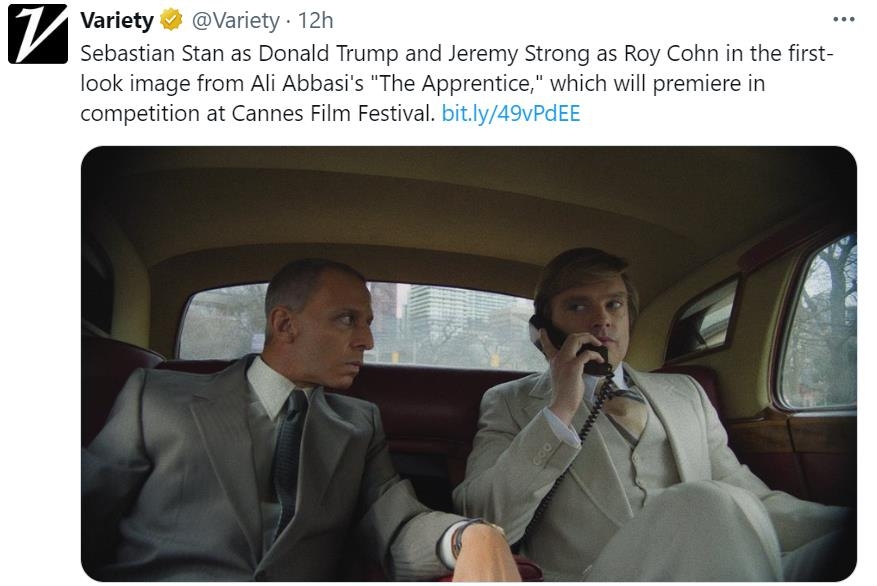The width and height of the screenshot is (877, 586).
Task: Click the Variety display name
Action: [x=117, y=20]
